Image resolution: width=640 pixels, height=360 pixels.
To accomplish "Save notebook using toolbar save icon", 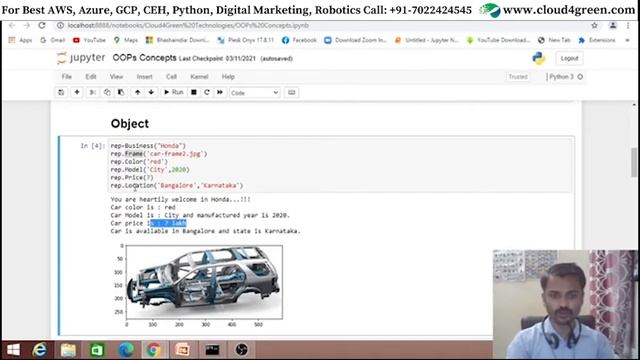I will click(61, 93).
